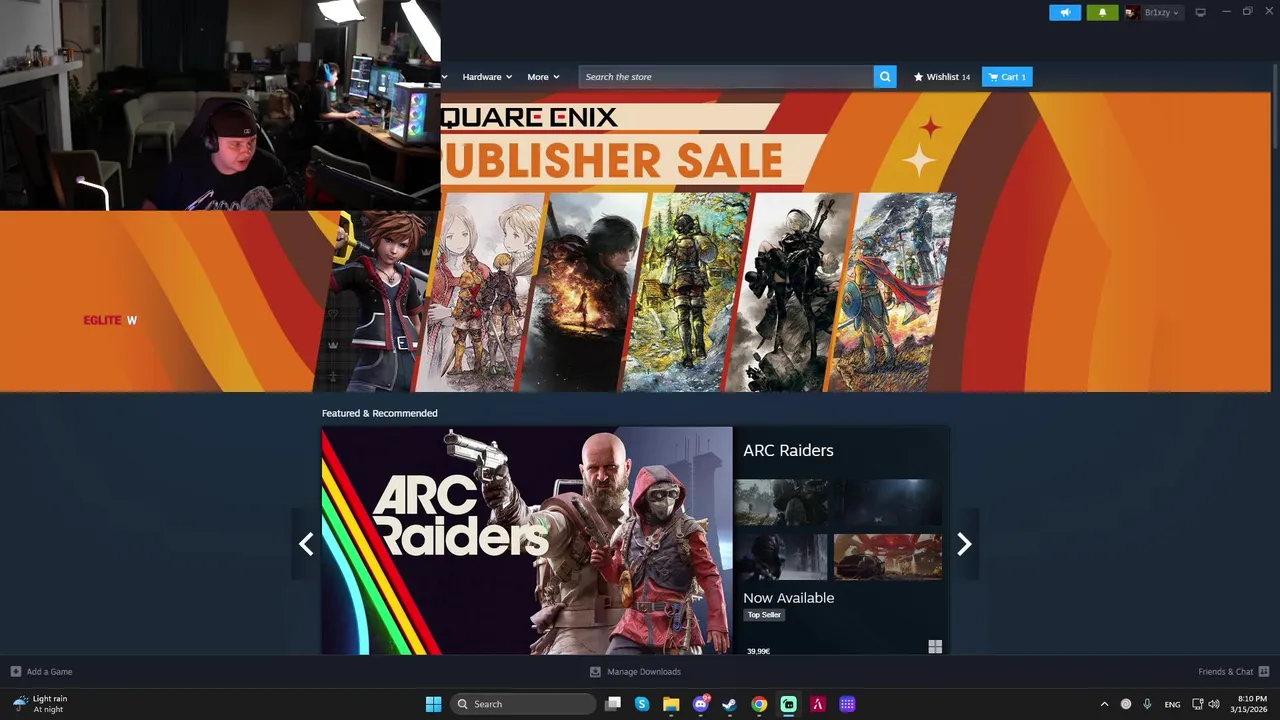Switch to Big Picture mode icon
Screen dimensions: 1280x720
(x=1200, y=12)
